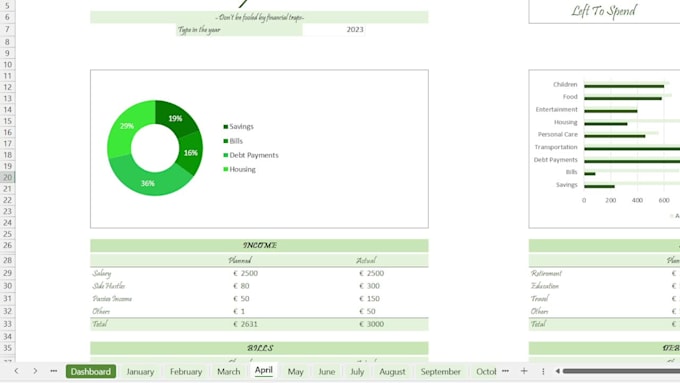Select the BILLS table header

pos(259,348)
